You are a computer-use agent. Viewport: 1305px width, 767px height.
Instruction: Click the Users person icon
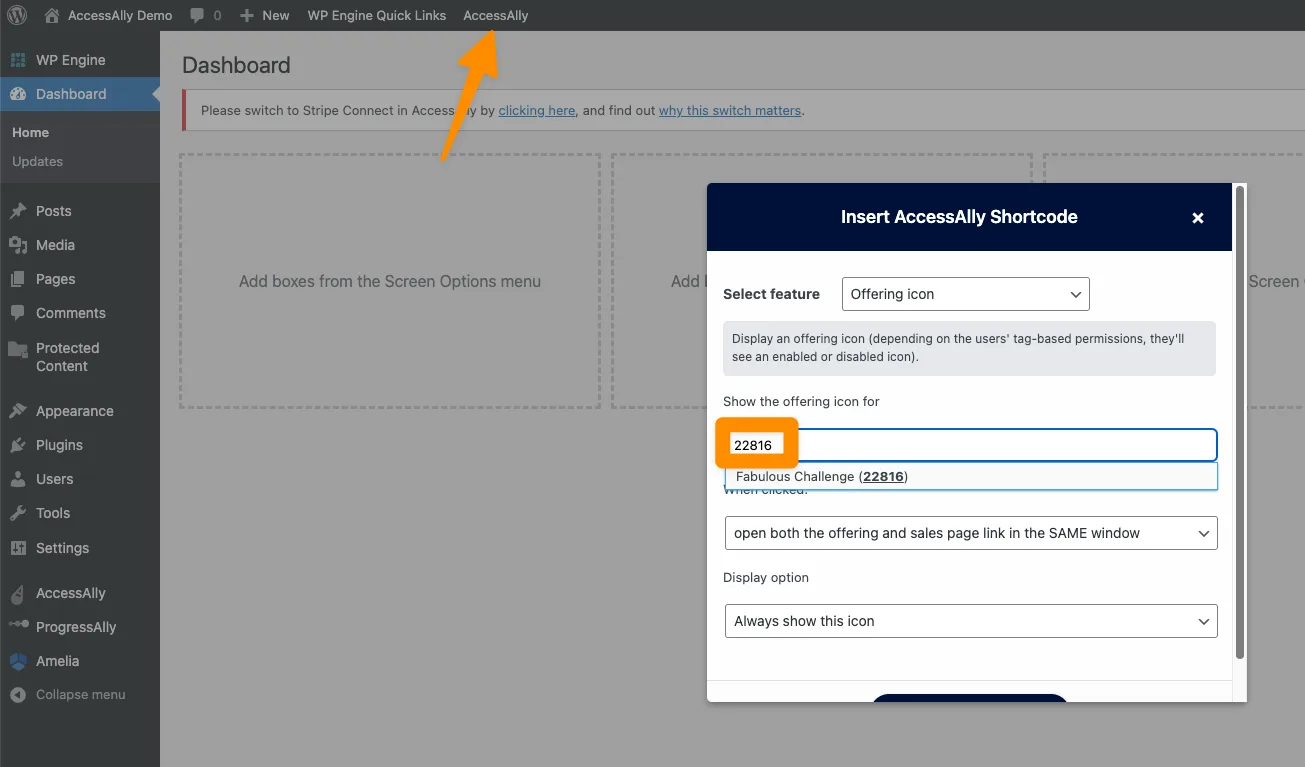[x=17, y=479]
